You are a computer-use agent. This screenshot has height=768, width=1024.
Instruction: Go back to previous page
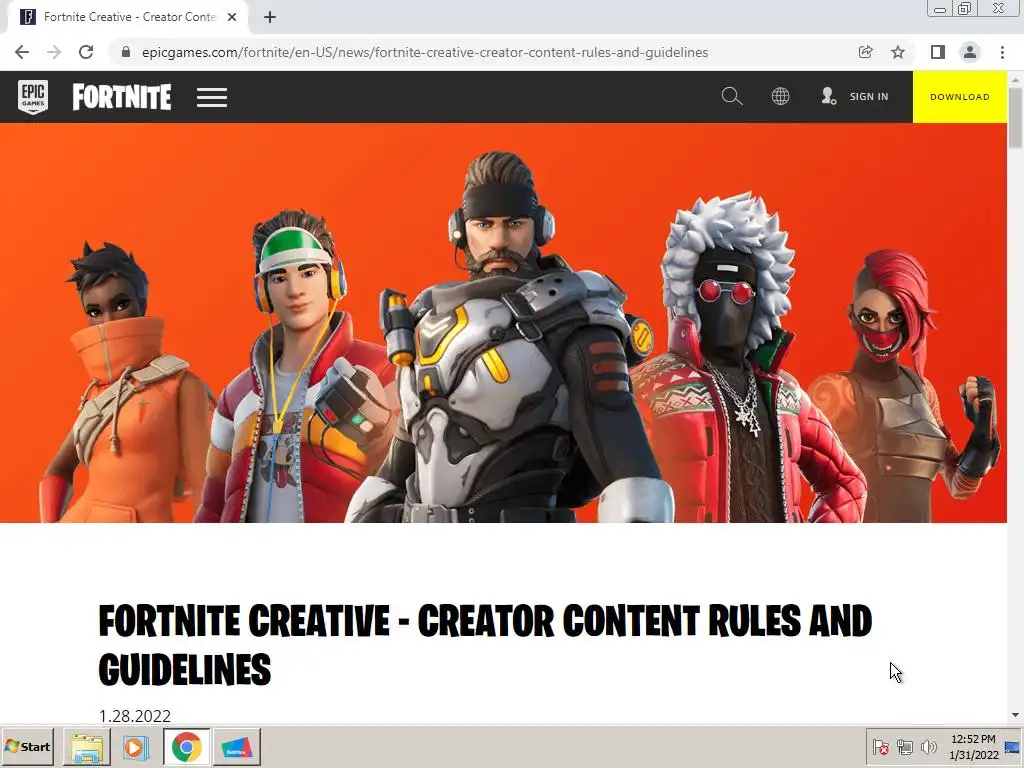tap(22, 52)
